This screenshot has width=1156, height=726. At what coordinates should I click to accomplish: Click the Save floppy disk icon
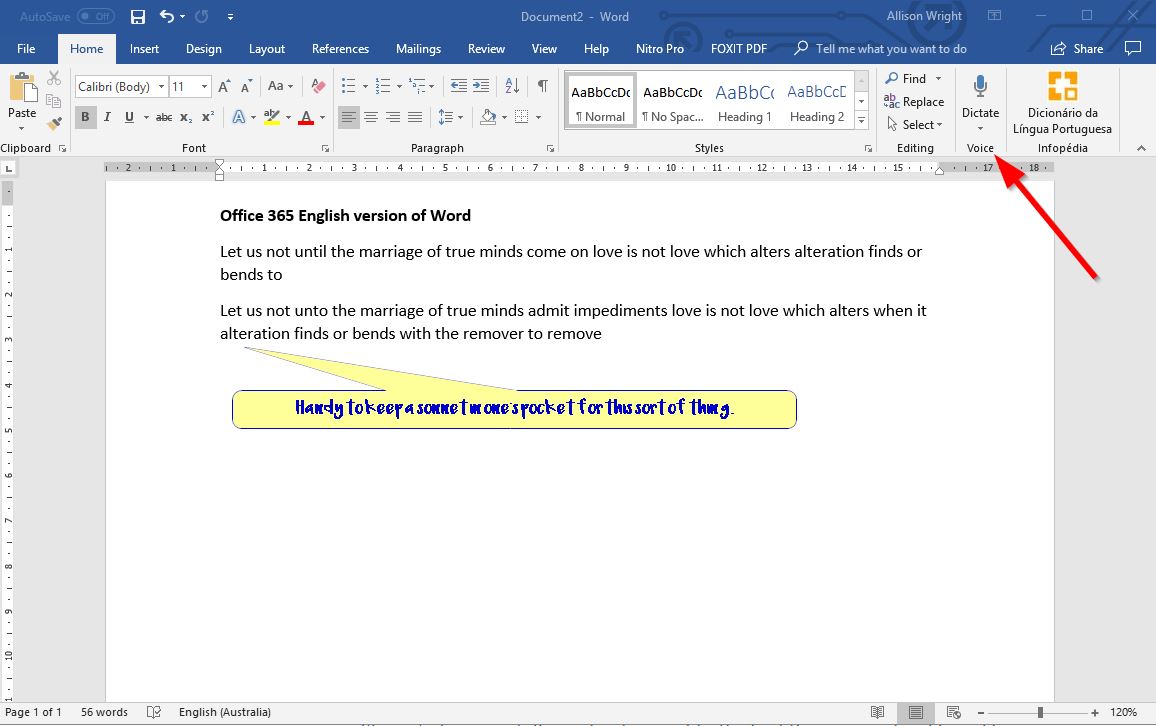(x=138, y=17)
